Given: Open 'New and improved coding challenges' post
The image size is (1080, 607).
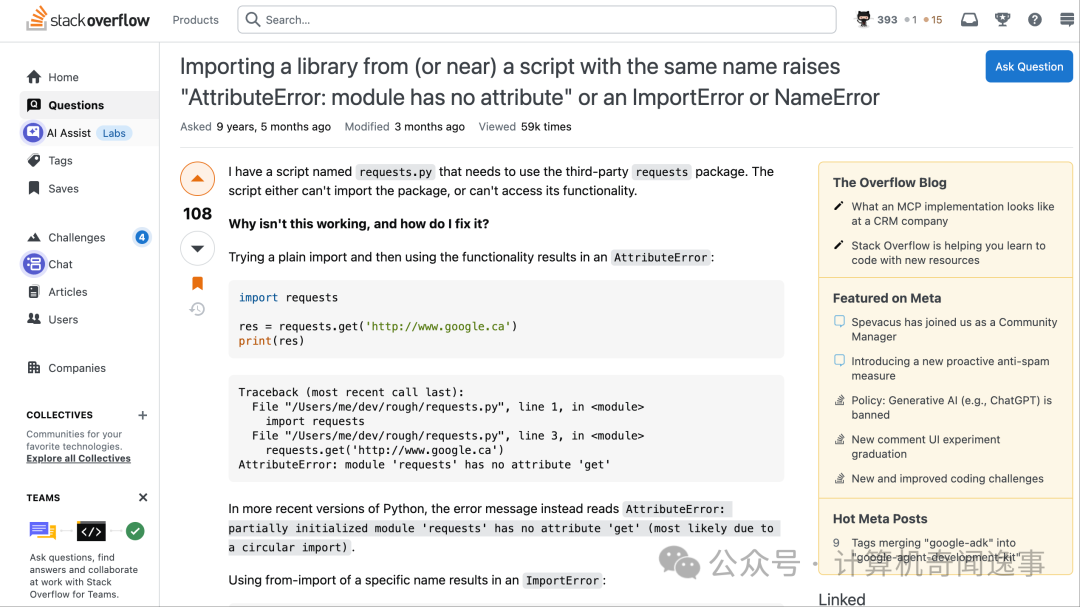Looking at the screenshot, I should pos(947,478).
